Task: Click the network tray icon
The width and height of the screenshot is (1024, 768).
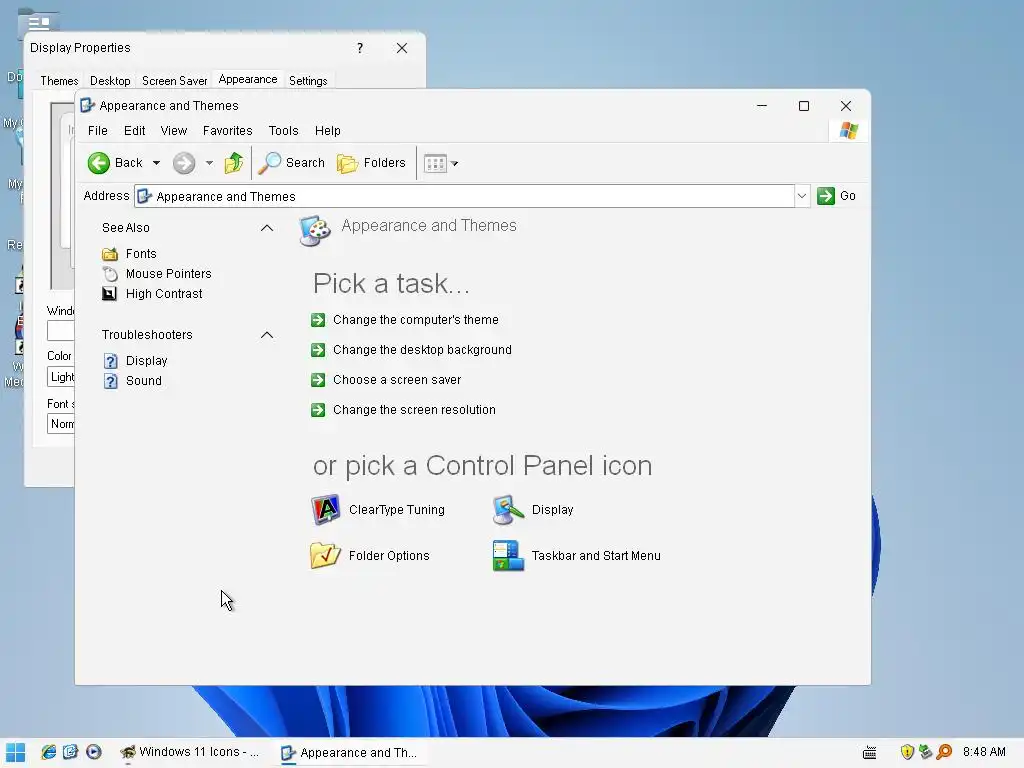Action: pos(925,752)
